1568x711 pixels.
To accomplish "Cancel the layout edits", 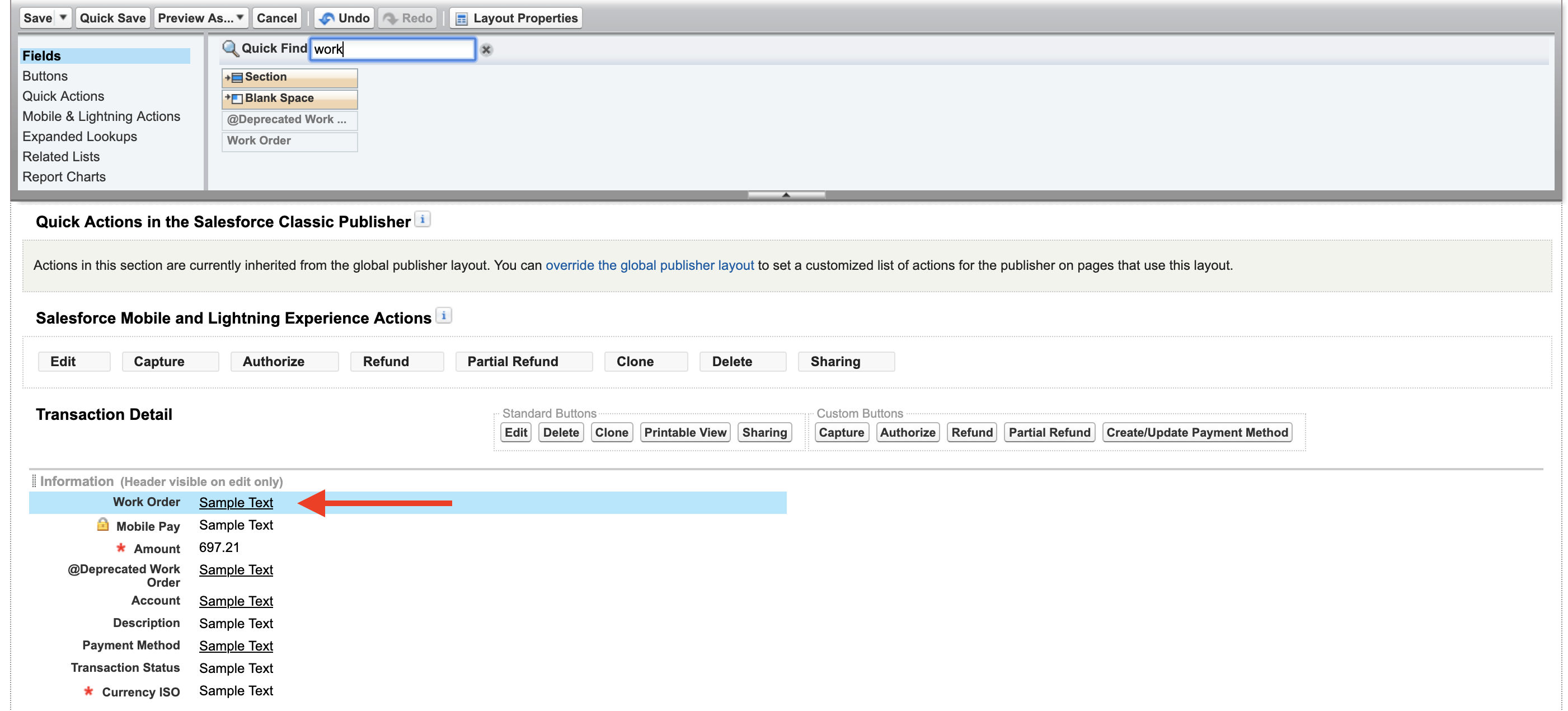I will click(x=277, y=18).
